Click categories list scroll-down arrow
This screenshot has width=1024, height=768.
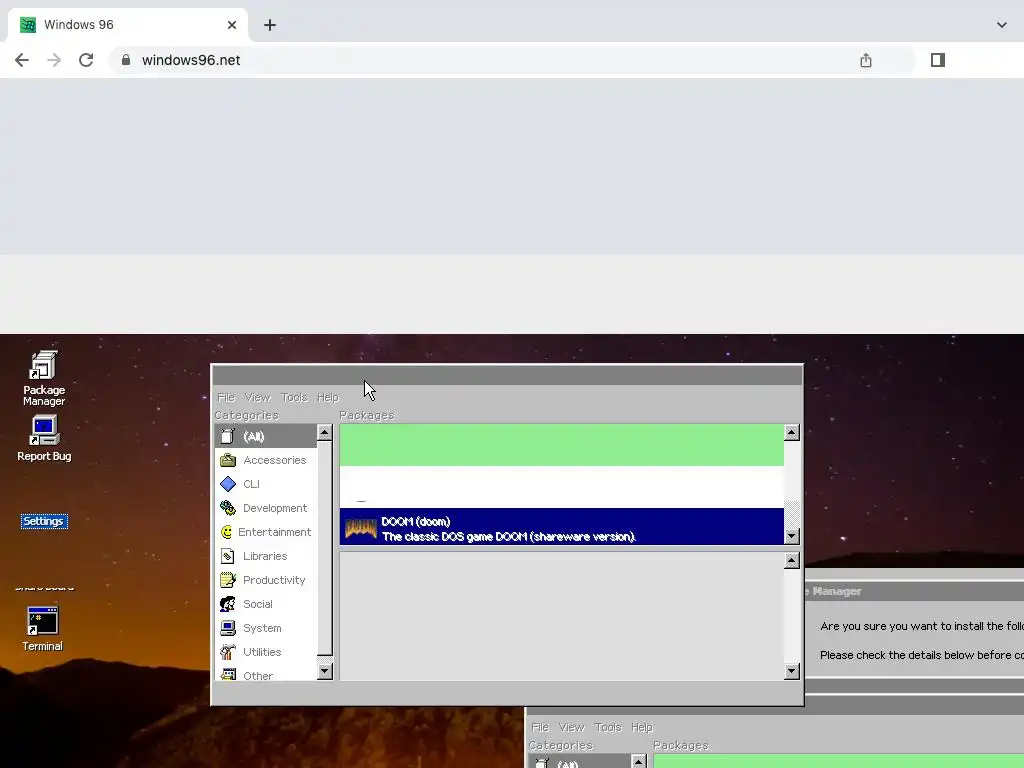(x=325, y=671)
